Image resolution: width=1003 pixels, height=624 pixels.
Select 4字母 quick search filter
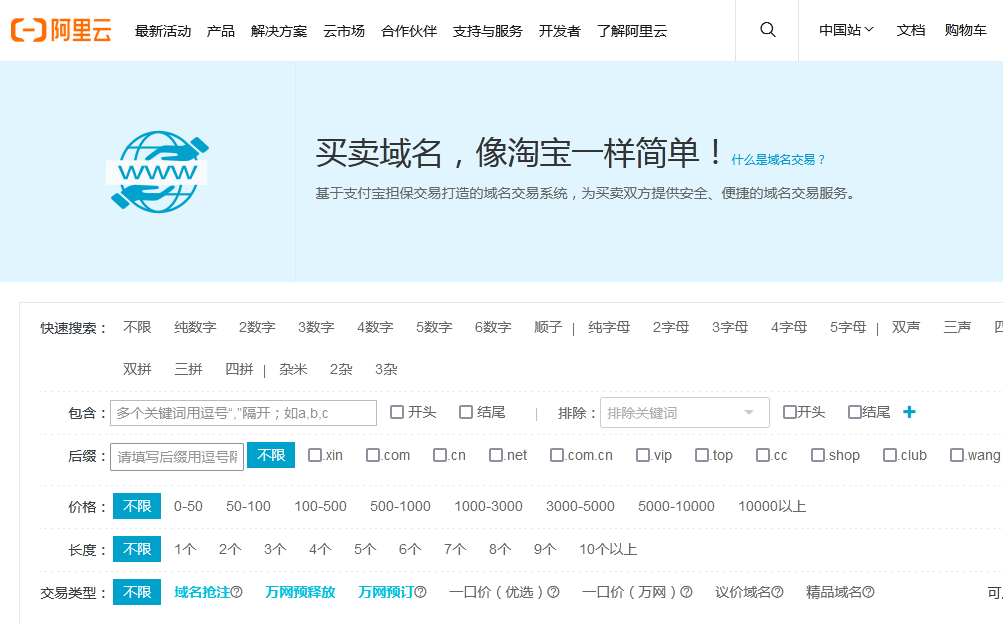tap(789, 327)
